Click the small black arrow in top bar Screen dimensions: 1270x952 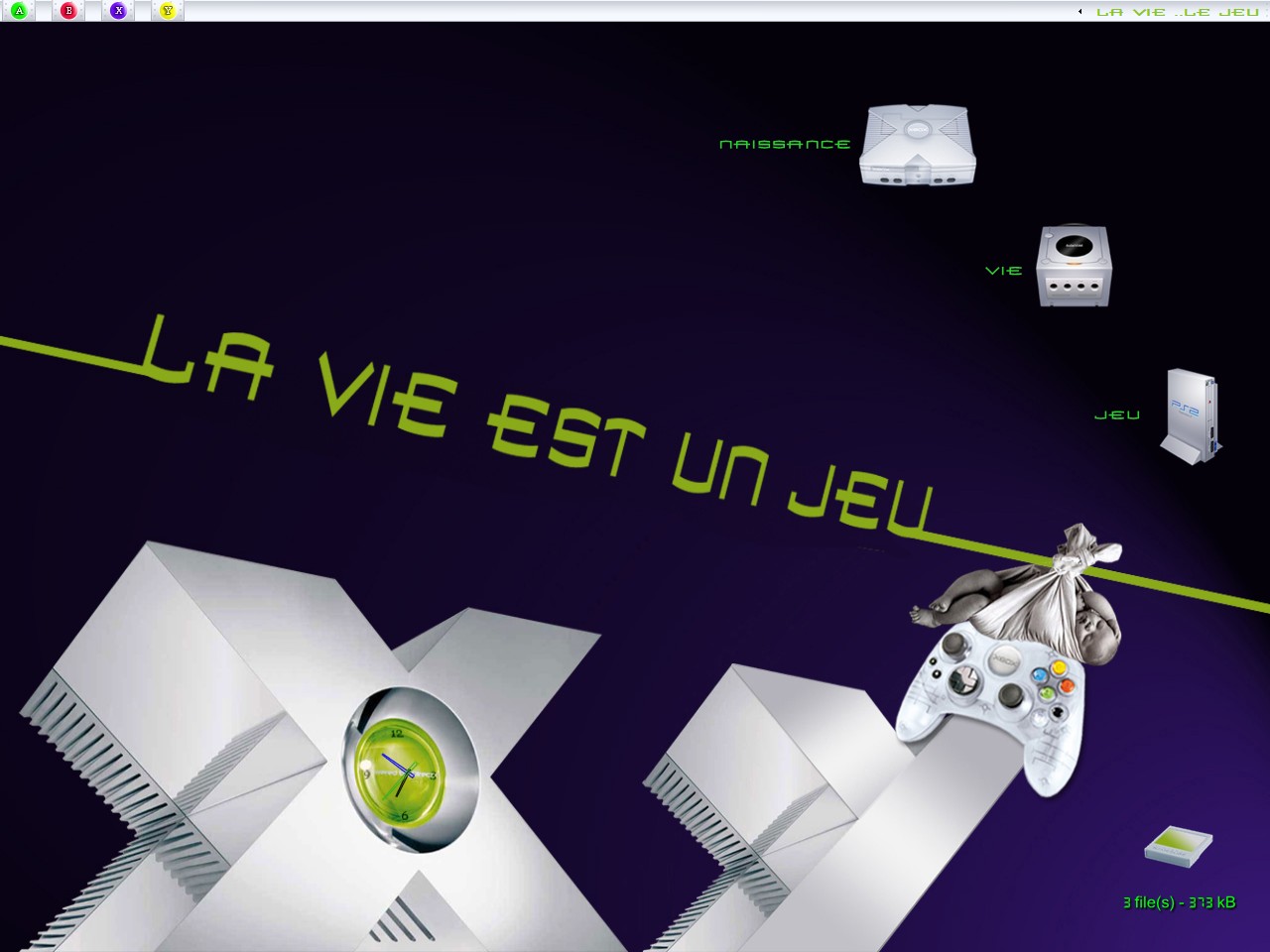pos(1079,12)
